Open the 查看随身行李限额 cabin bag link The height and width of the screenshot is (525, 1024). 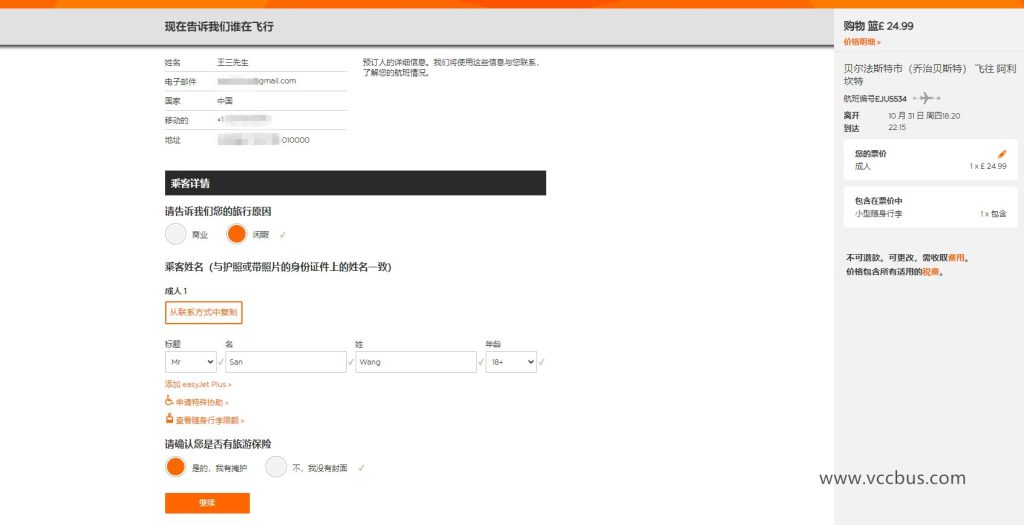pyautogui.click(x=210, y=421)
